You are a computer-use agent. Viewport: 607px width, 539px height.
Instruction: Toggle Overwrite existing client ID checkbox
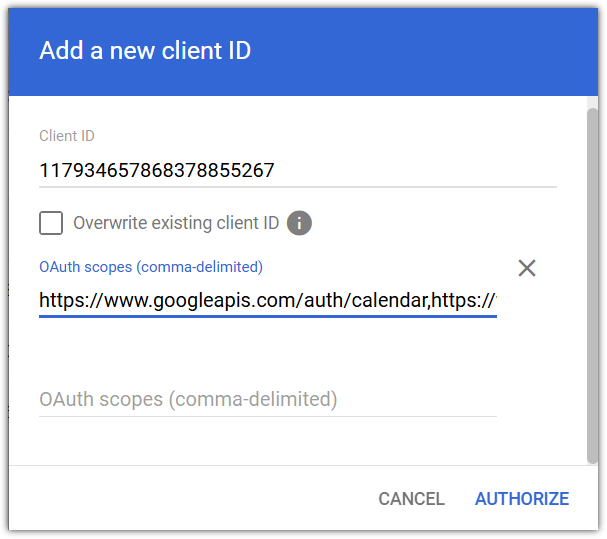point(51,223)
